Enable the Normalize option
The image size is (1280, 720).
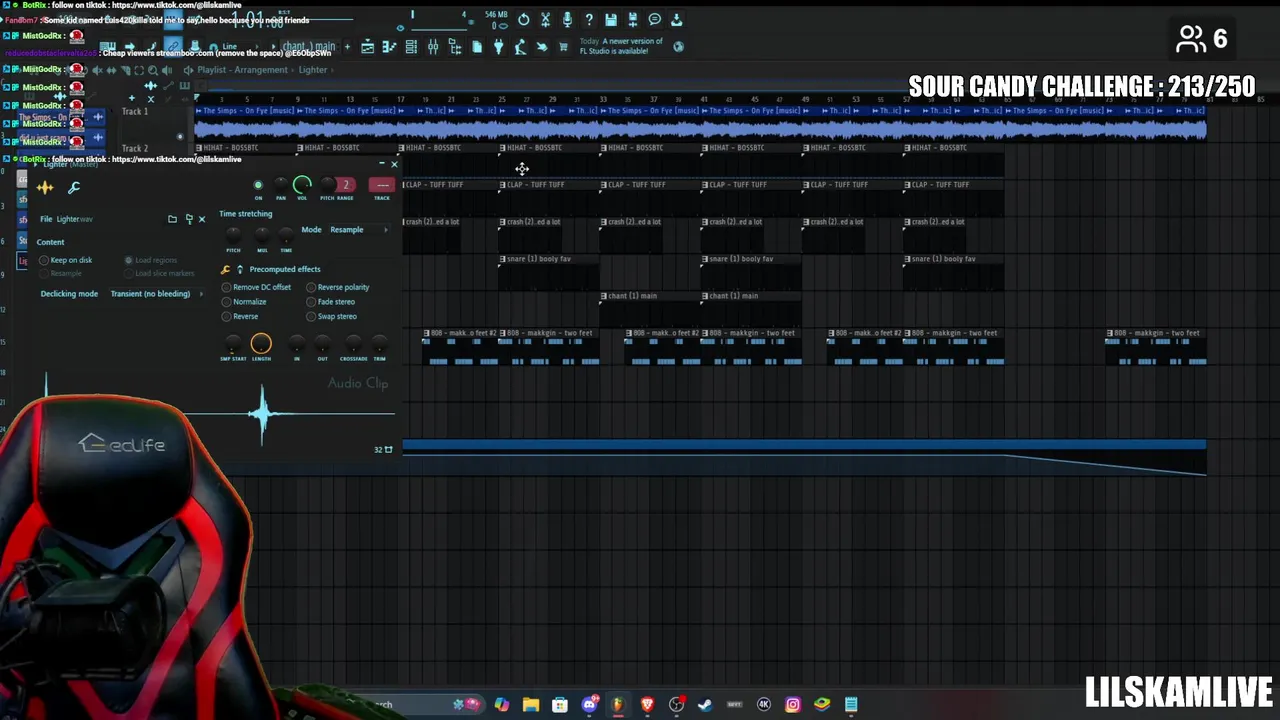(x=244, y=302)
